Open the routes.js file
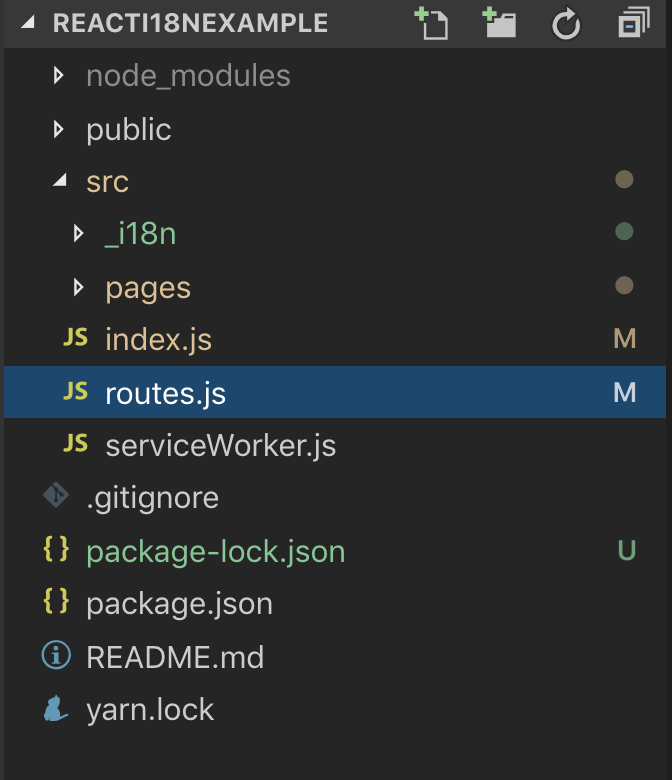 [x=166, y=394]
